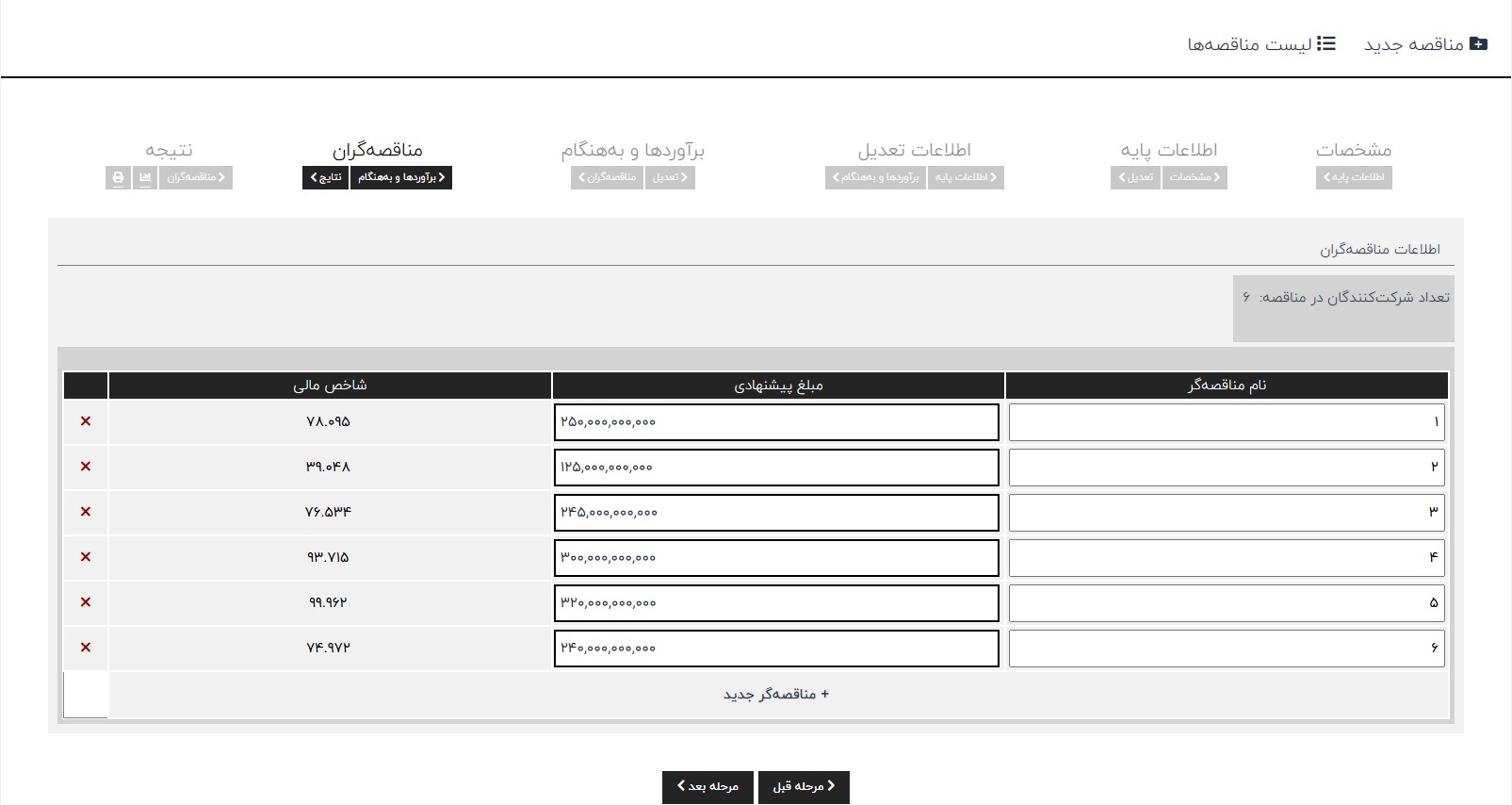
Task: Go to next step with مرحله بعد
Action: [707, 786]
